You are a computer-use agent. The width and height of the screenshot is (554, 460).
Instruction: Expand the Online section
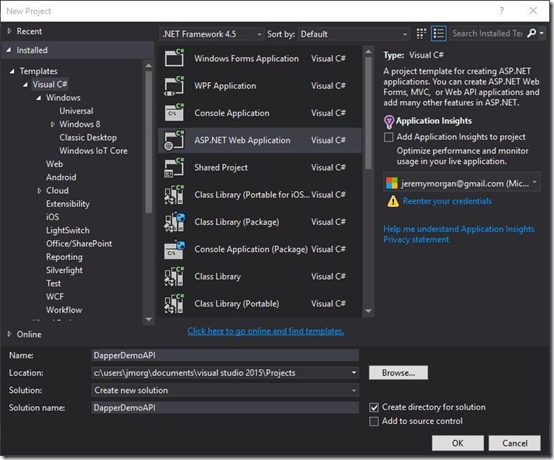tap(10, 334)
